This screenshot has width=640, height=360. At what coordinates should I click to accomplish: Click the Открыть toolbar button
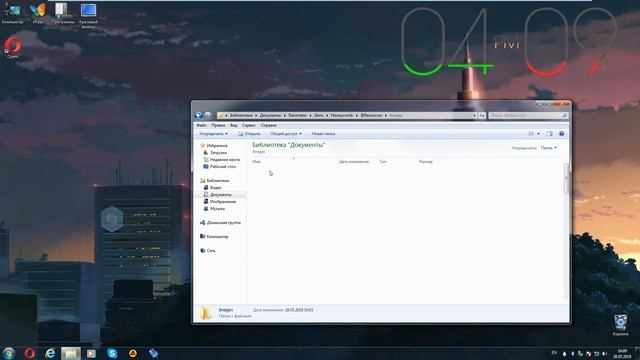[249, 134]
